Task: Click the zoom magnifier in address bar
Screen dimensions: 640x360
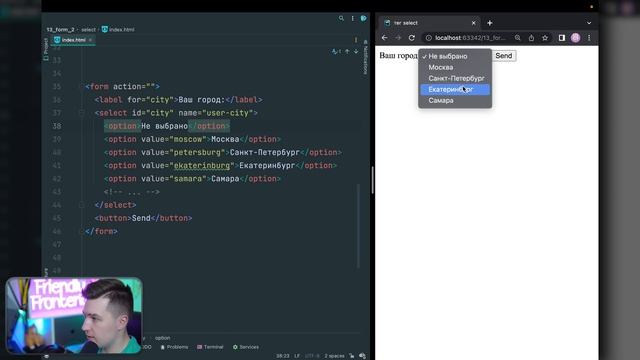Action: [x=518, y=38]
